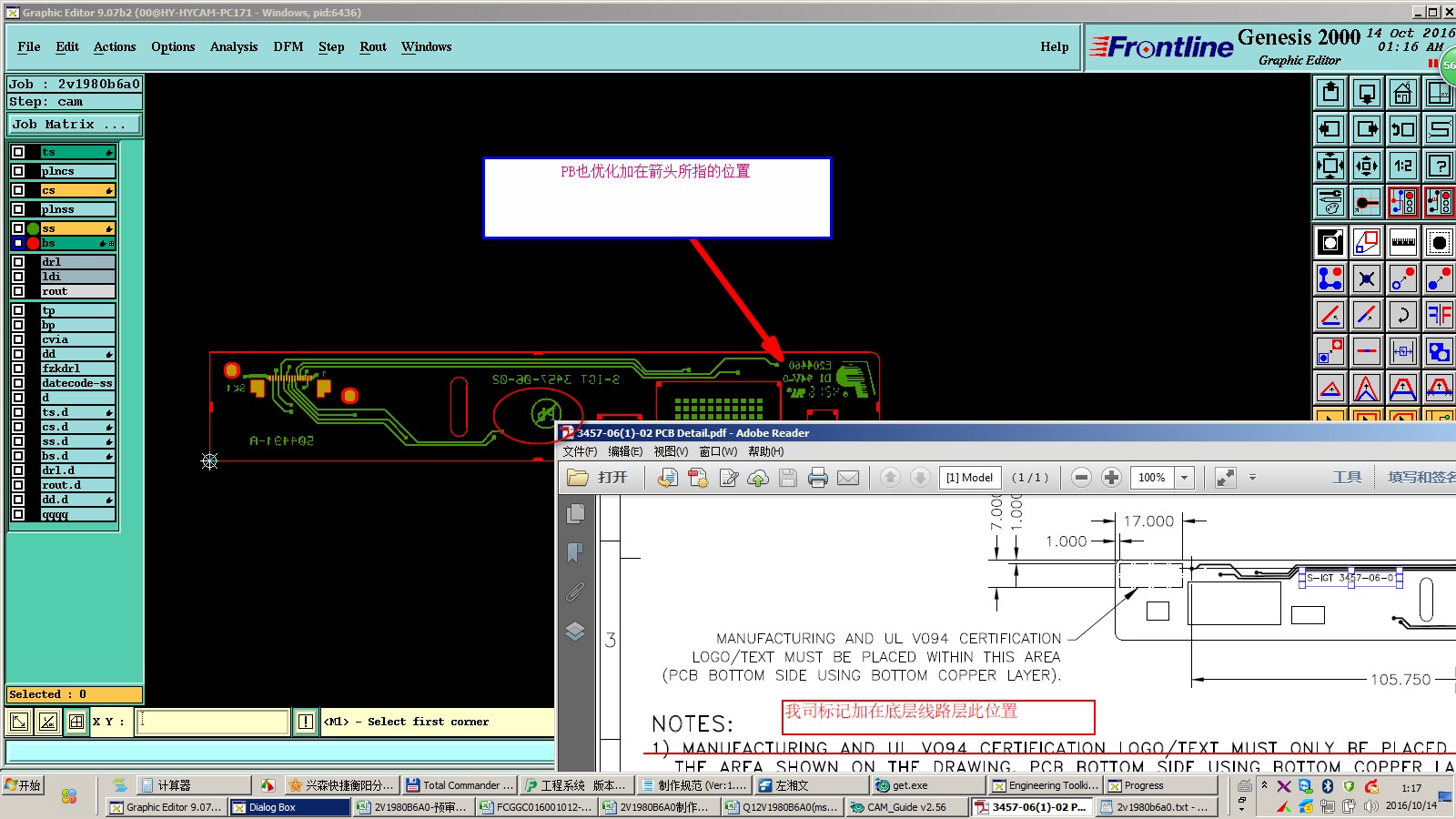This screenshot has height=819, width=1456.
Task: Select the fzkdrl layer row
Action: [78, 369]
